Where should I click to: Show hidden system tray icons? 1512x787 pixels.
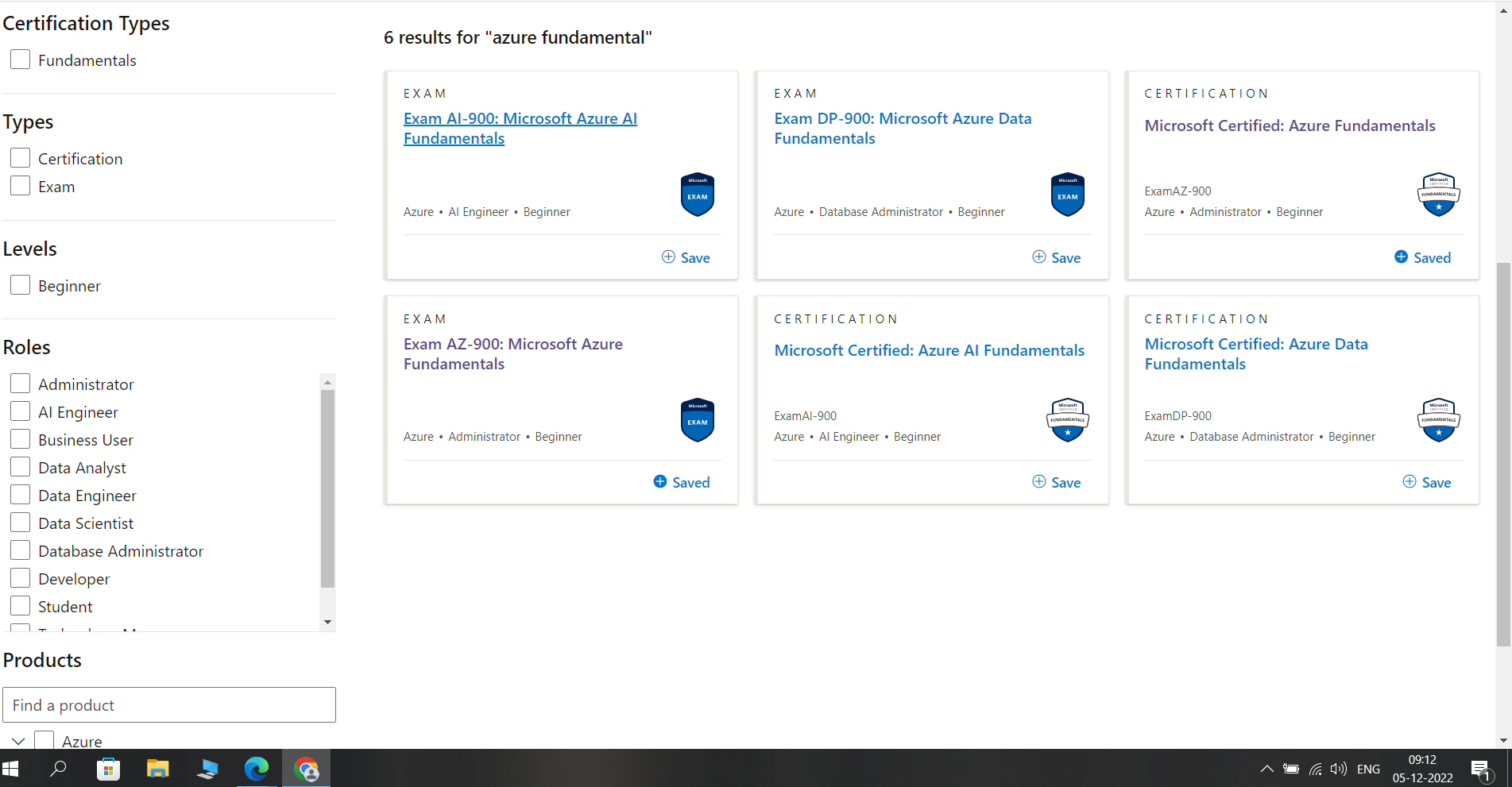(x=1267, y=769)
